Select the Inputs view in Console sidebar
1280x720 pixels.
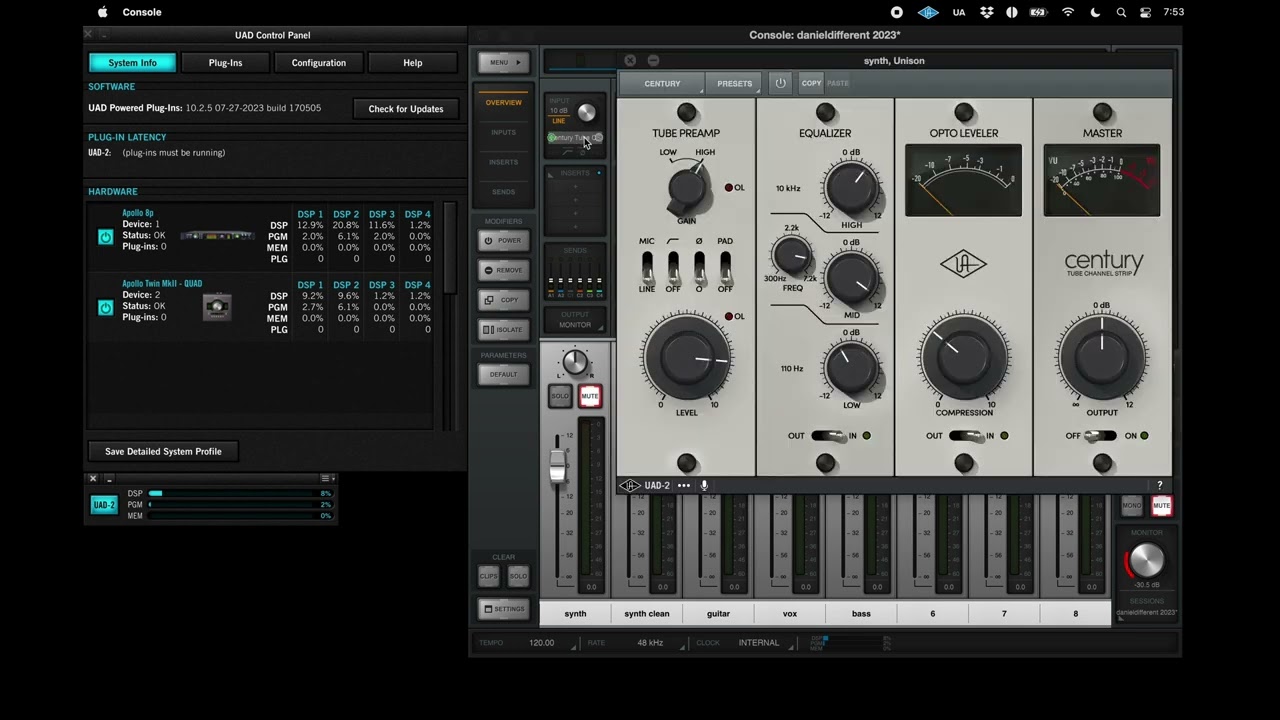point(504,132)
